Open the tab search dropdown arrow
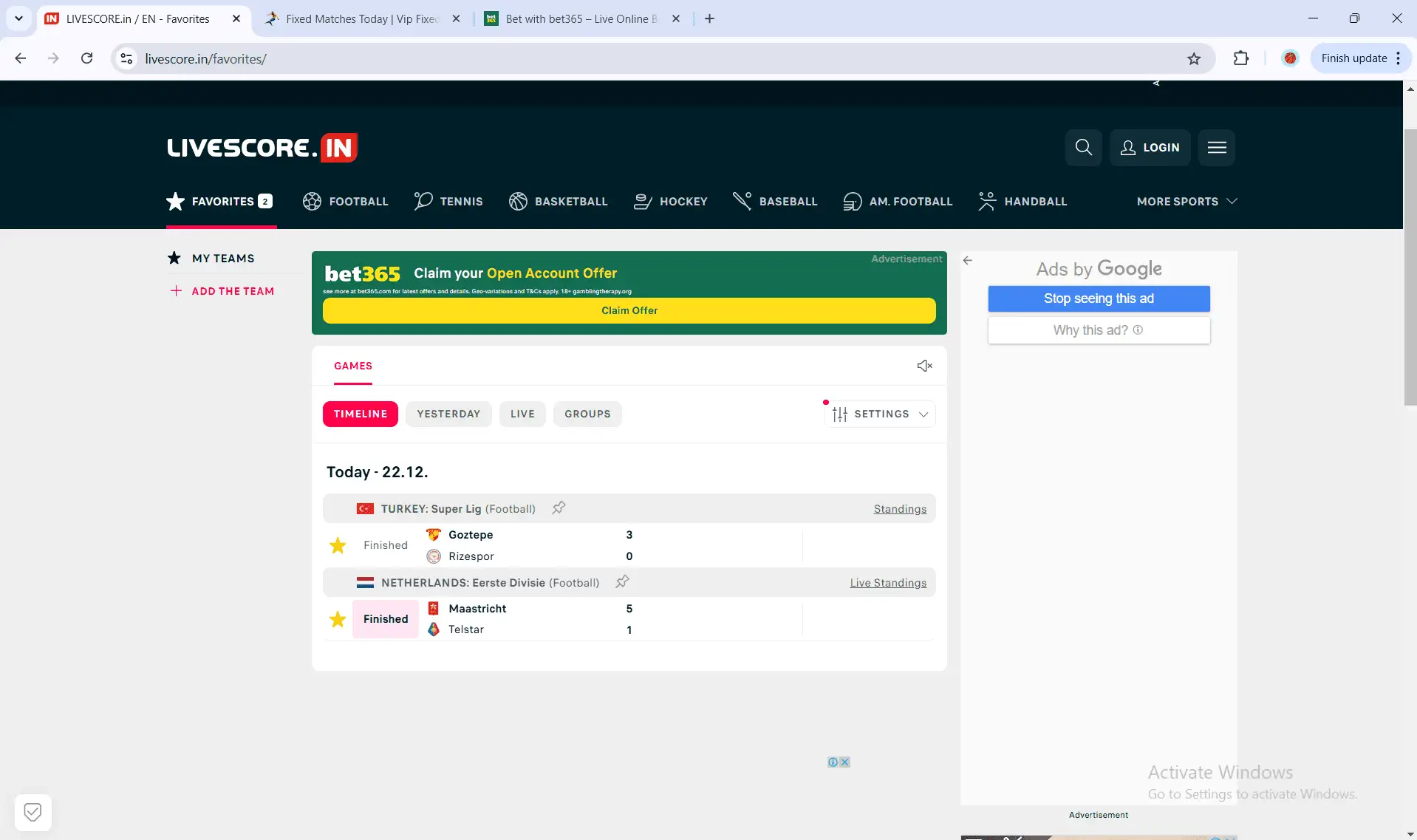The height and width of the screenshot is (840, 1417). [x=18, y=19]
